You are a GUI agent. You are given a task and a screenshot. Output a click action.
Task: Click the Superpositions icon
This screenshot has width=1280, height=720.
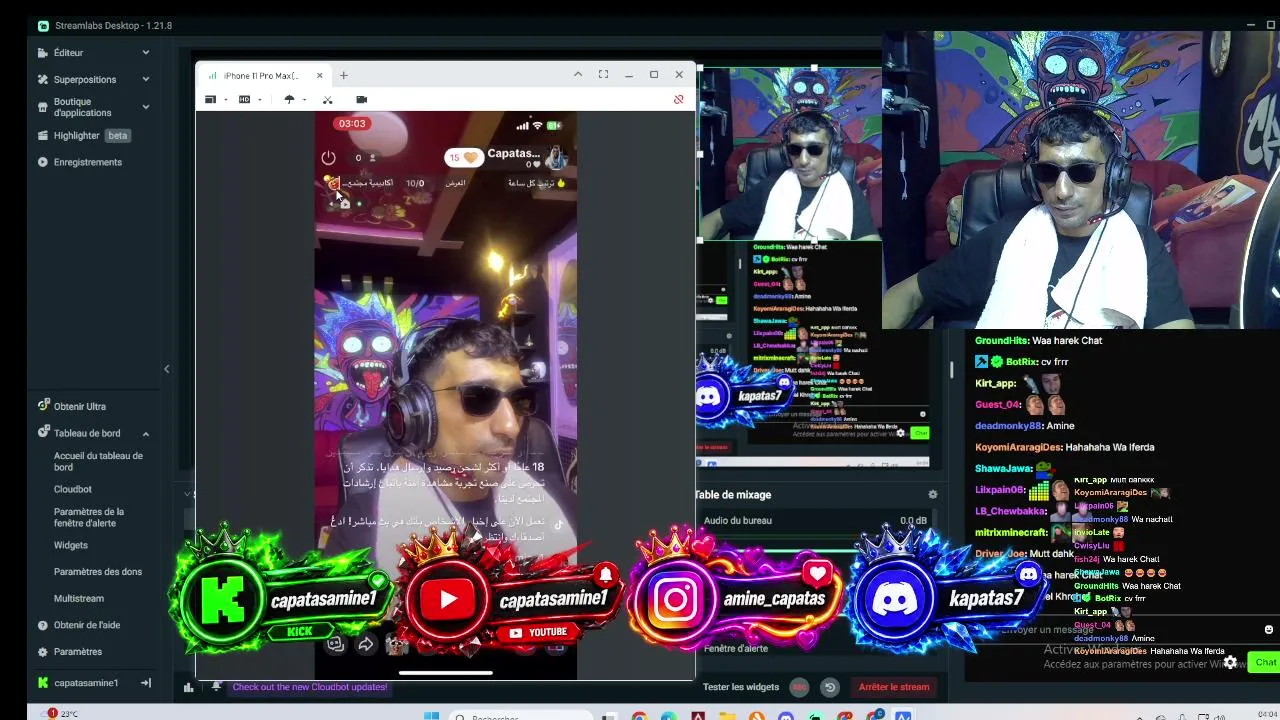coord(43,79)
